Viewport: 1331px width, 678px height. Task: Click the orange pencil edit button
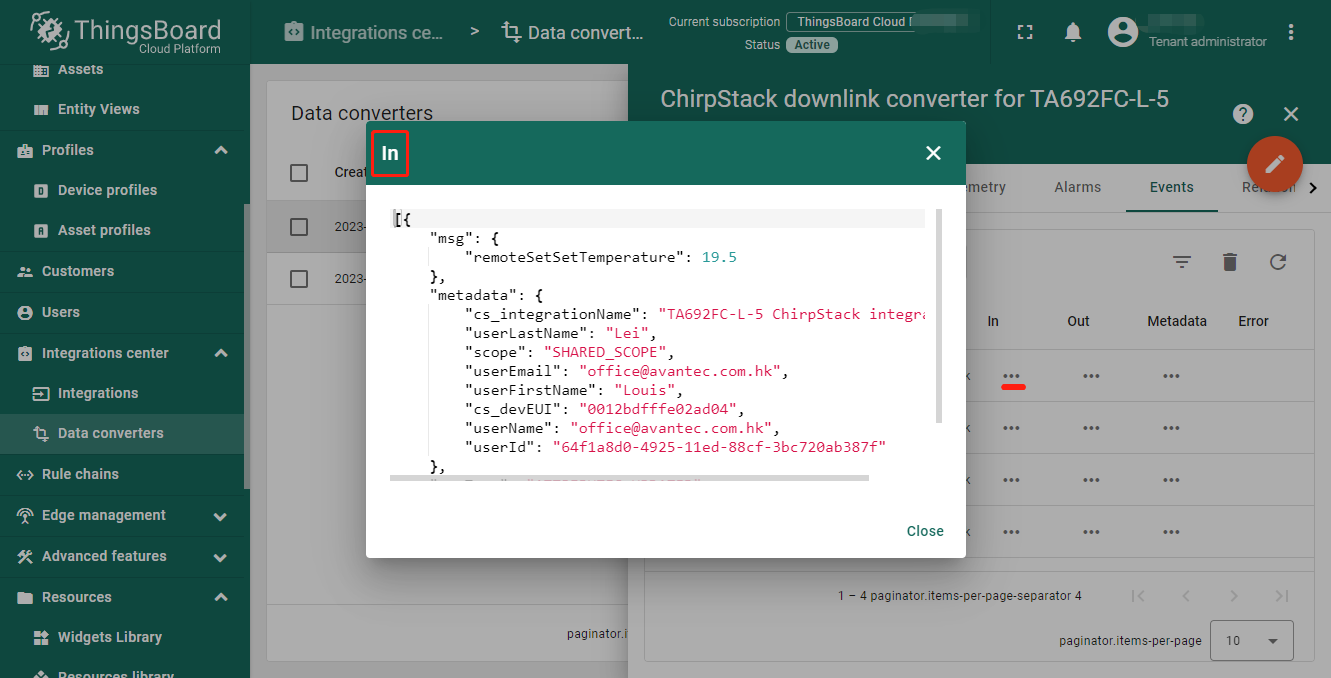[x=1275, y=163]
